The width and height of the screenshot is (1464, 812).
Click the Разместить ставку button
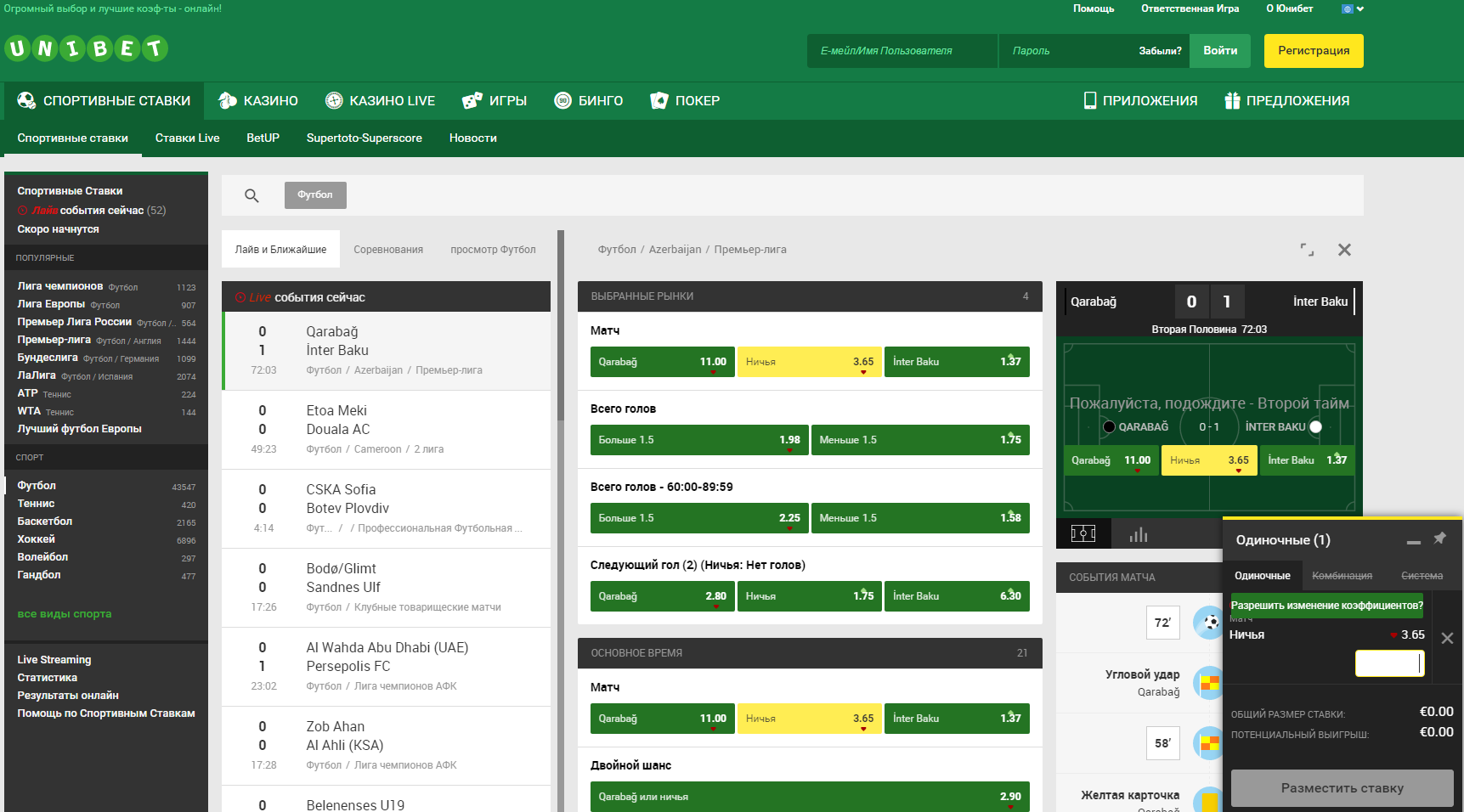[x=1342, y=788]
